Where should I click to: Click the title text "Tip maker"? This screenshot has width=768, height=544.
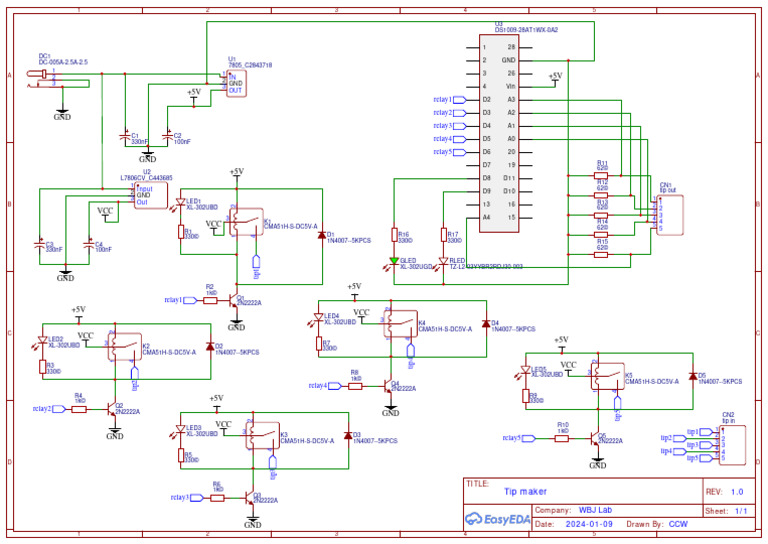click(526, 492)
